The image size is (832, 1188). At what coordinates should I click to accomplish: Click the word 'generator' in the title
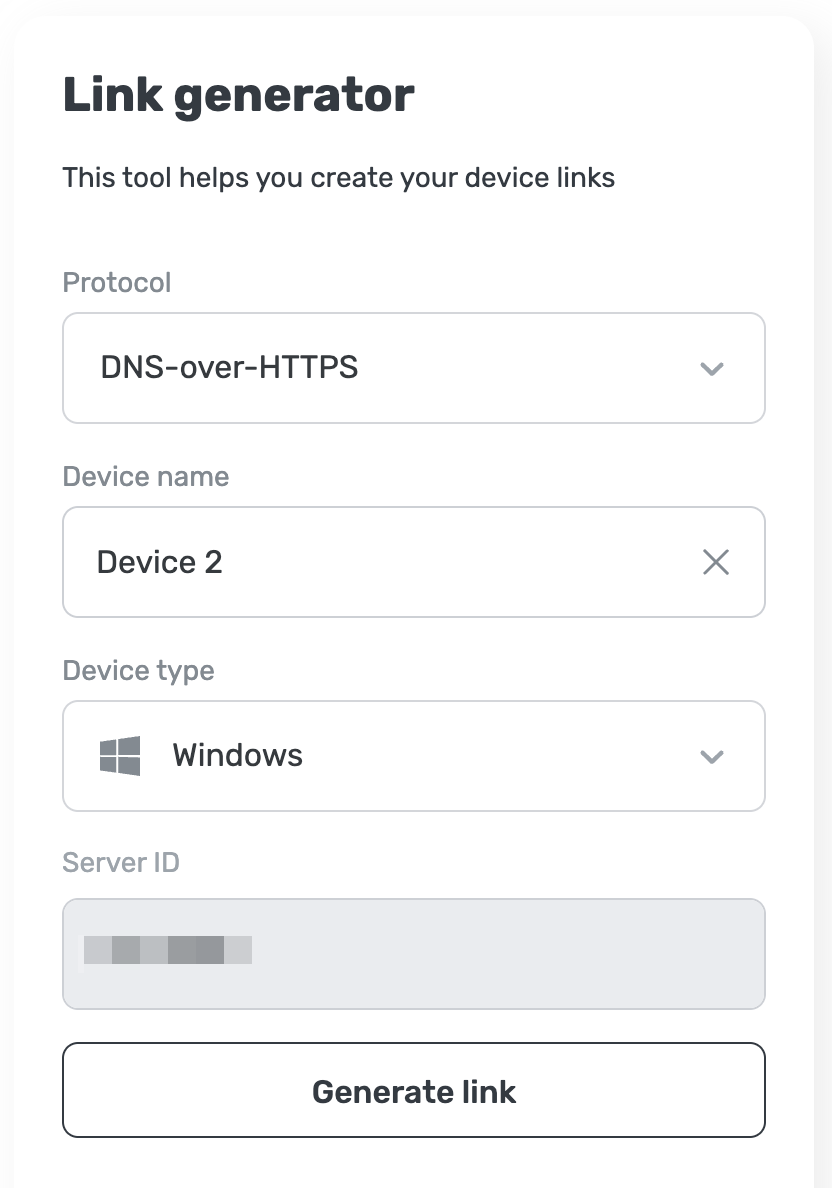point(294,98)
